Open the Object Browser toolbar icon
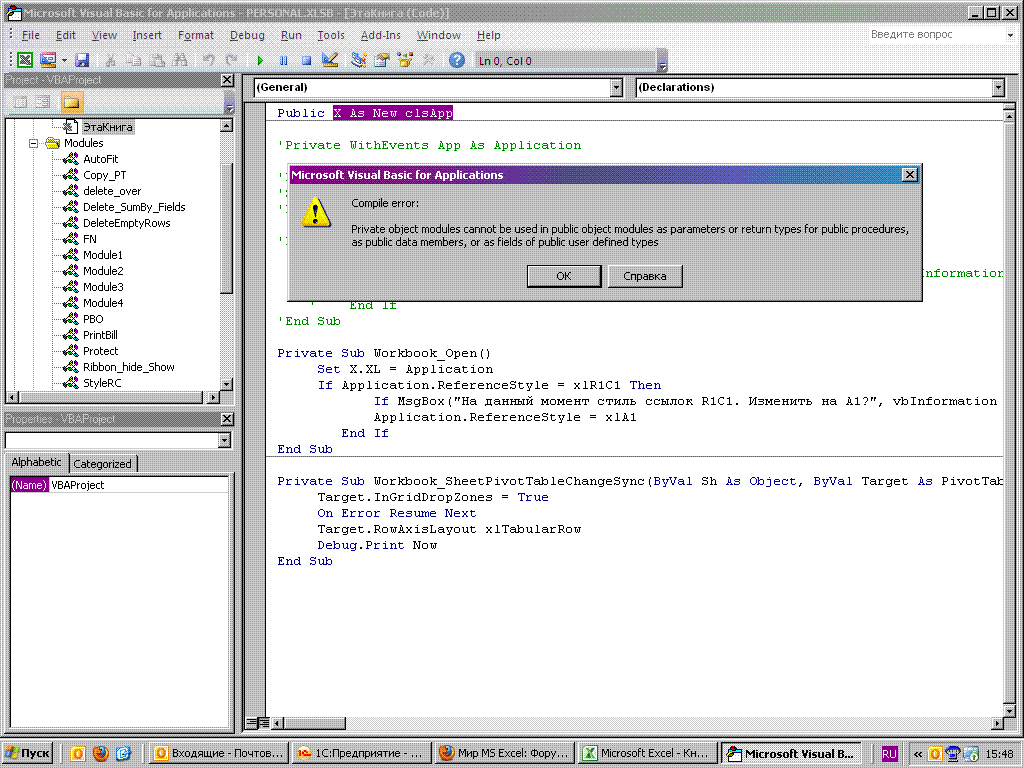Screen dimensions: 1024x768 pos(405,60)
